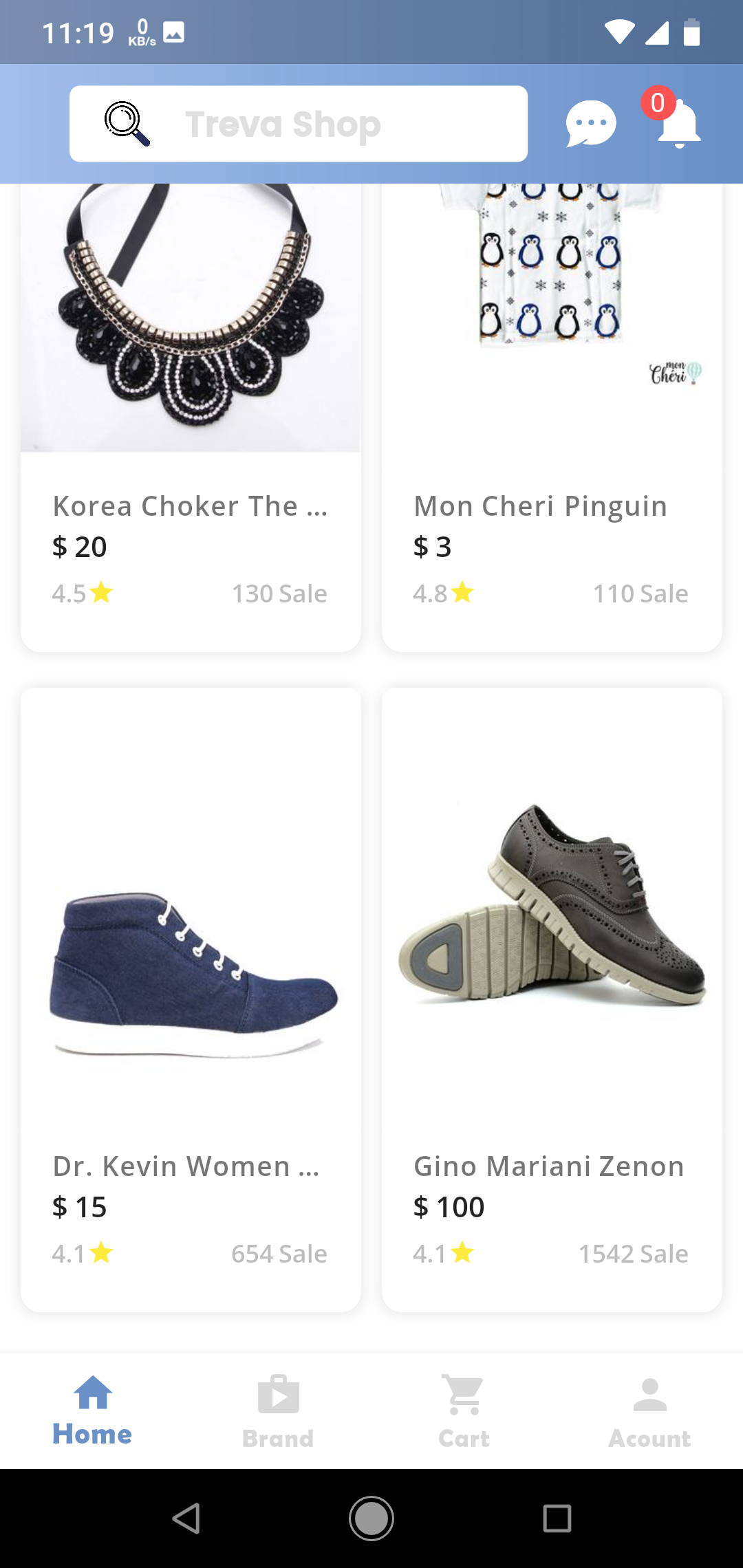The image size is (743, 1568).
Task: Click the notification badge showing 0
Action: (658, 104)
